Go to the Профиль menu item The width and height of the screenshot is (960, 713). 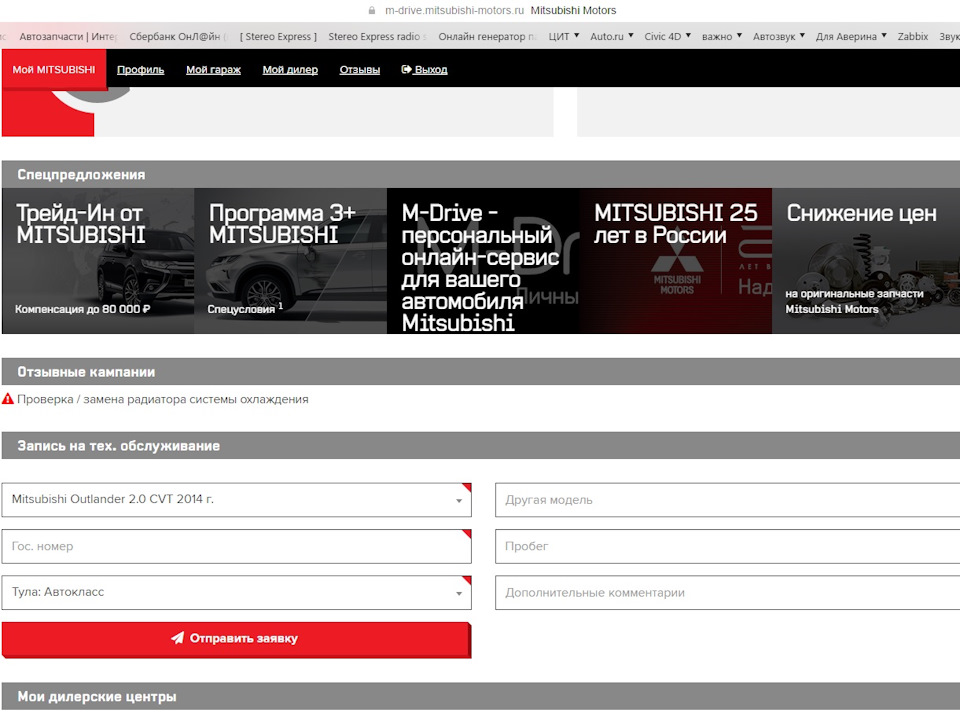click(x=140, y=69)
